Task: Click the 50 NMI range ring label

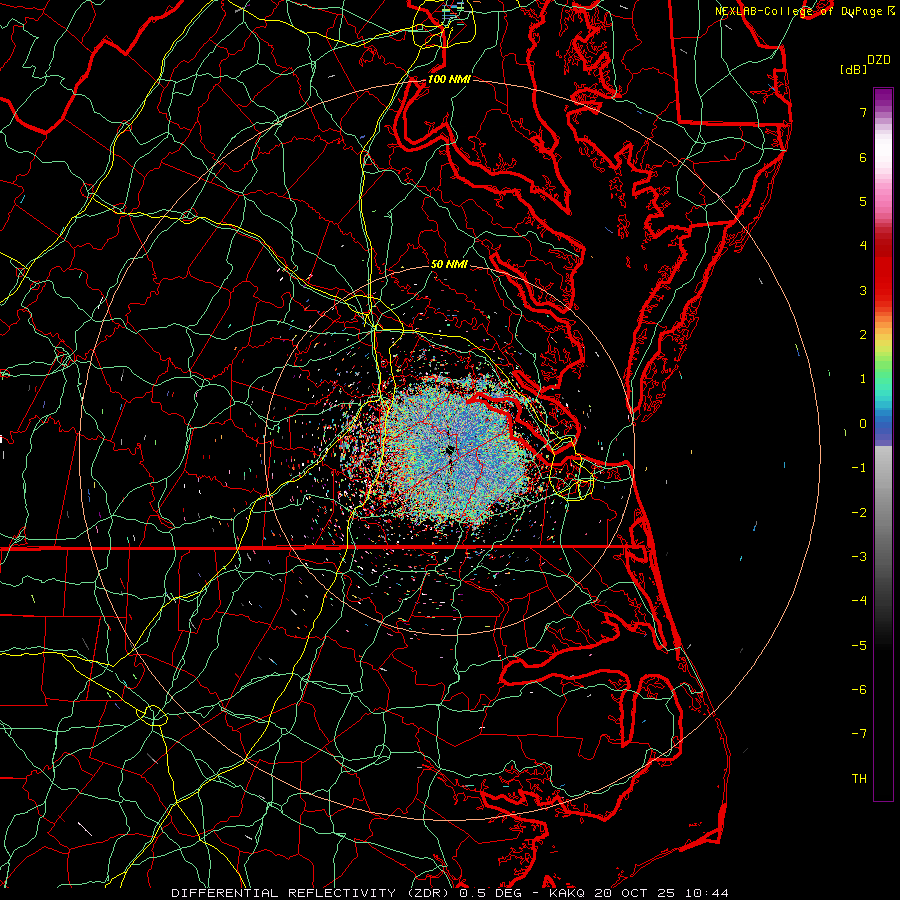Action: click(x=449, y=264)
